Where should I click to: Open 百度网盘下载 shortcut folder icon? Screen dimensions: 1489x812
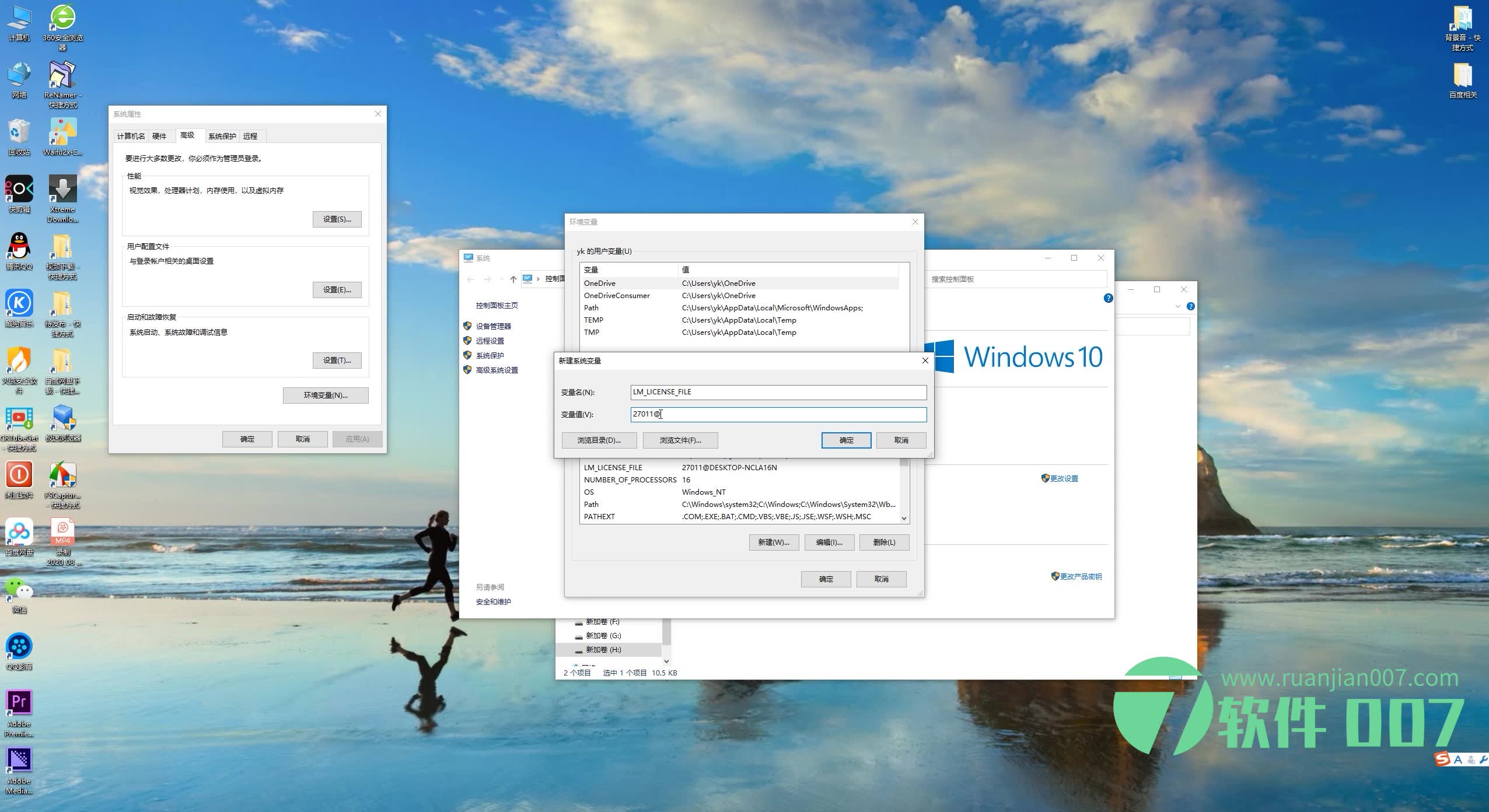(x=62, y=371)
